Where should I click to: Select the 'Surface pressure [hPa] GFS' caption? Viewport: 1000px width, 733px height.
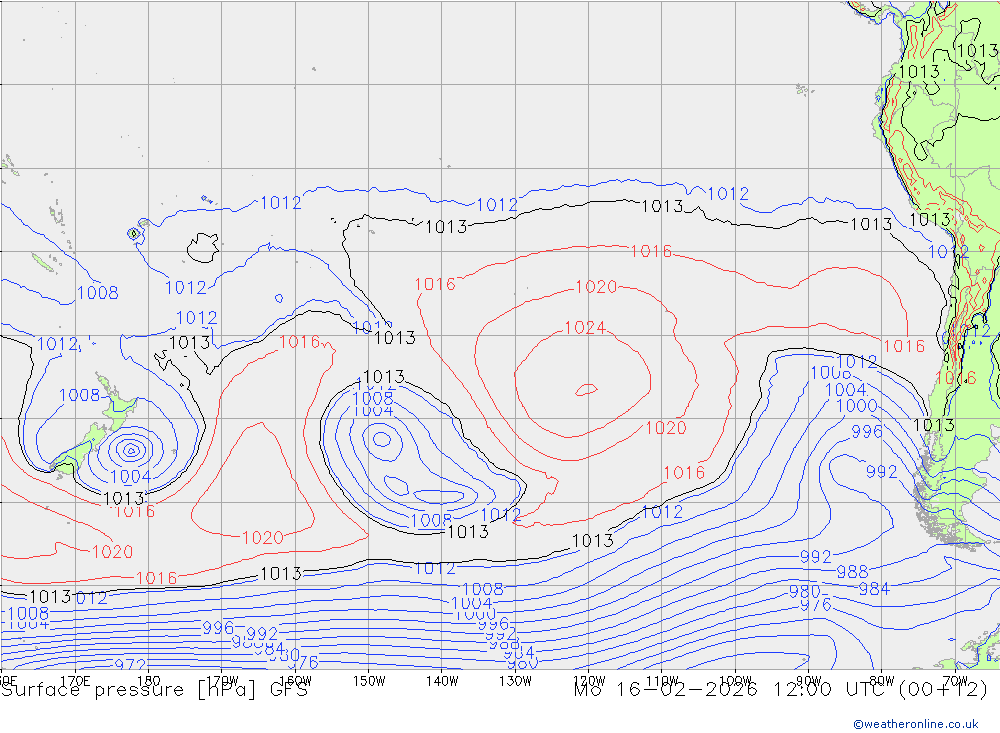pos(154,690)
